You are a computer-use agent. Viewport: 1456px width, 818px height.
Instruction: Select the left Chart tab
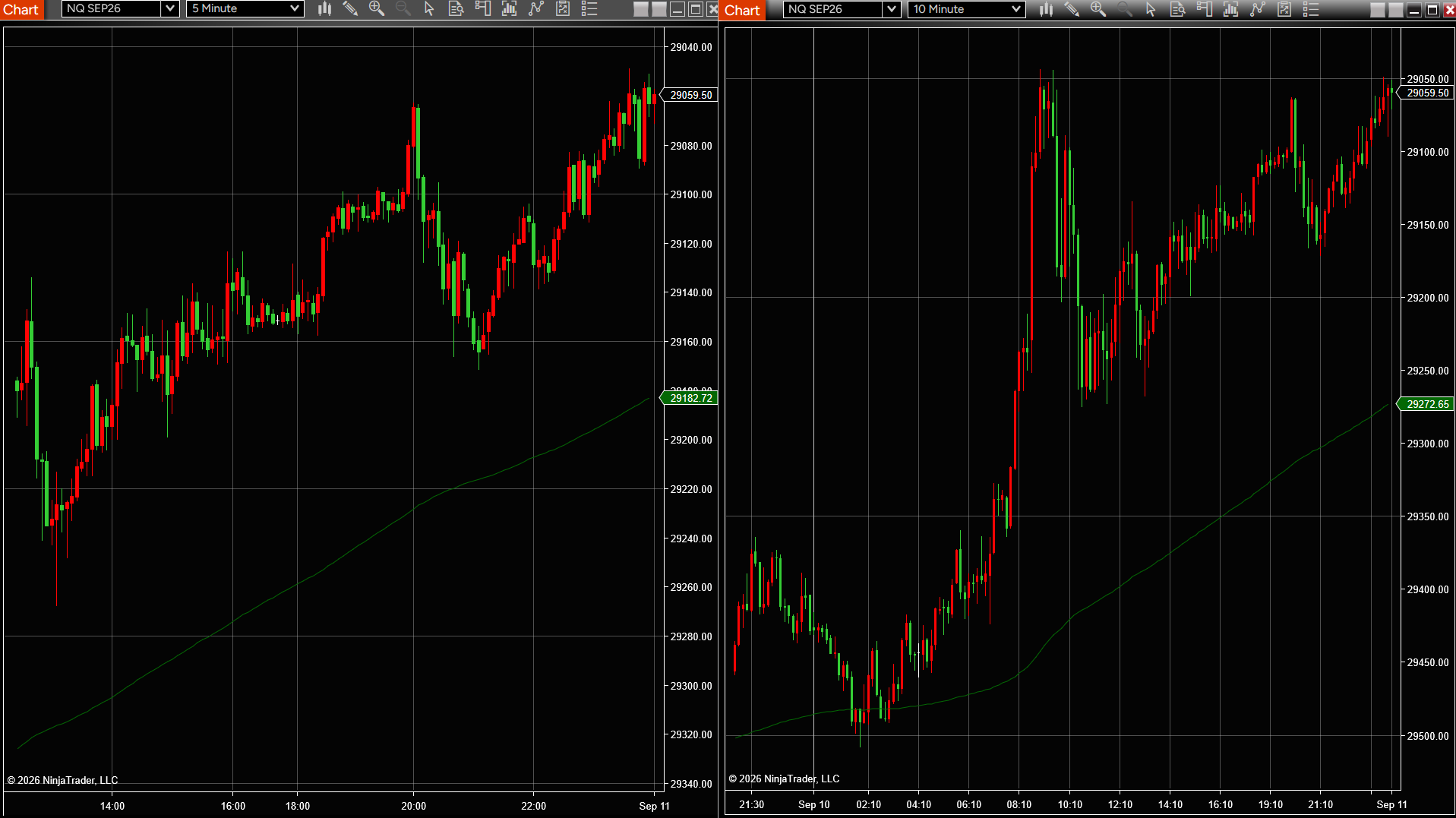tap(21, 9)
